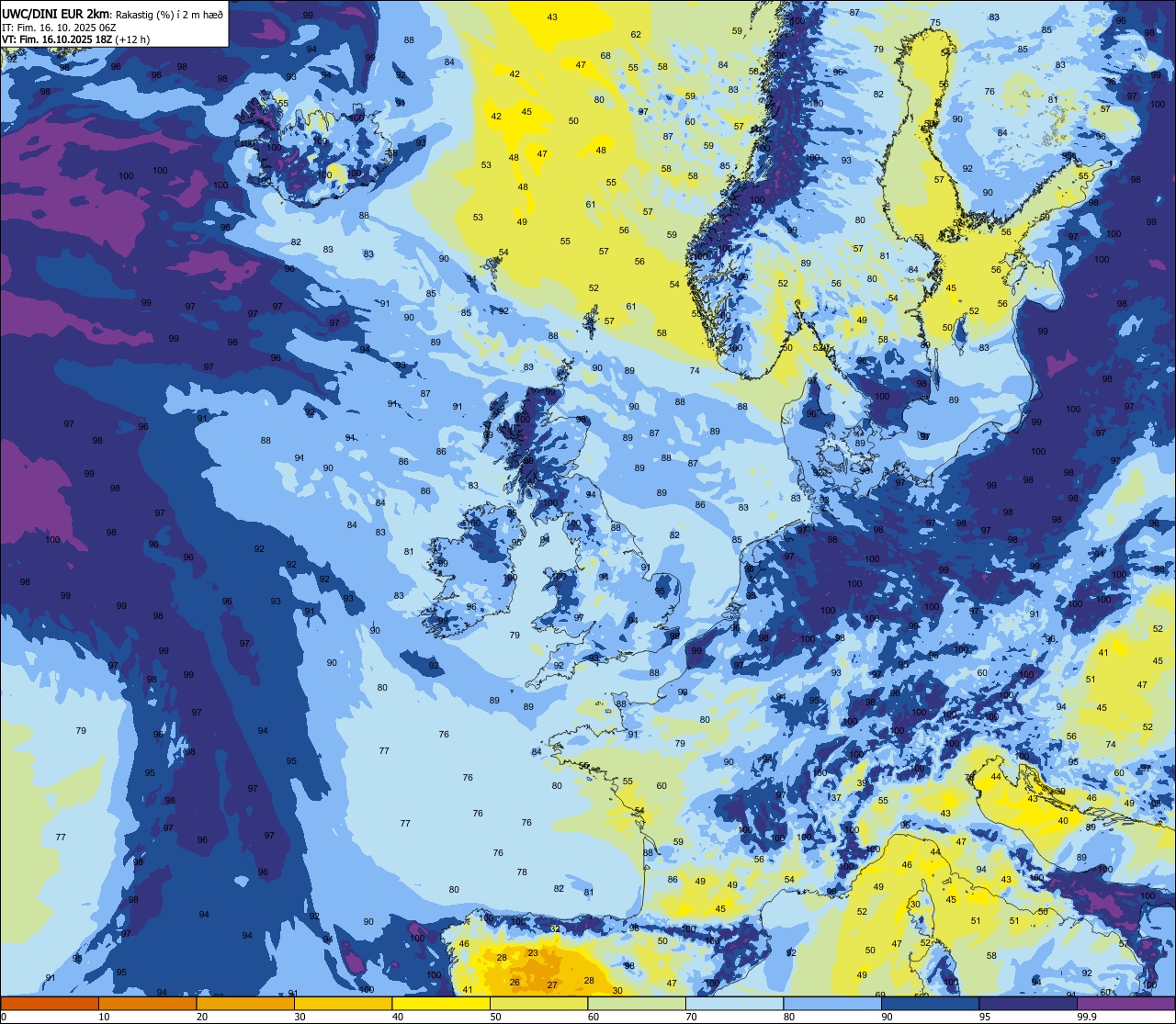This screenshot has width=1176, height=1024.
Task: Click the legend tick label '0'
Action: click(x=4, y=1017)
